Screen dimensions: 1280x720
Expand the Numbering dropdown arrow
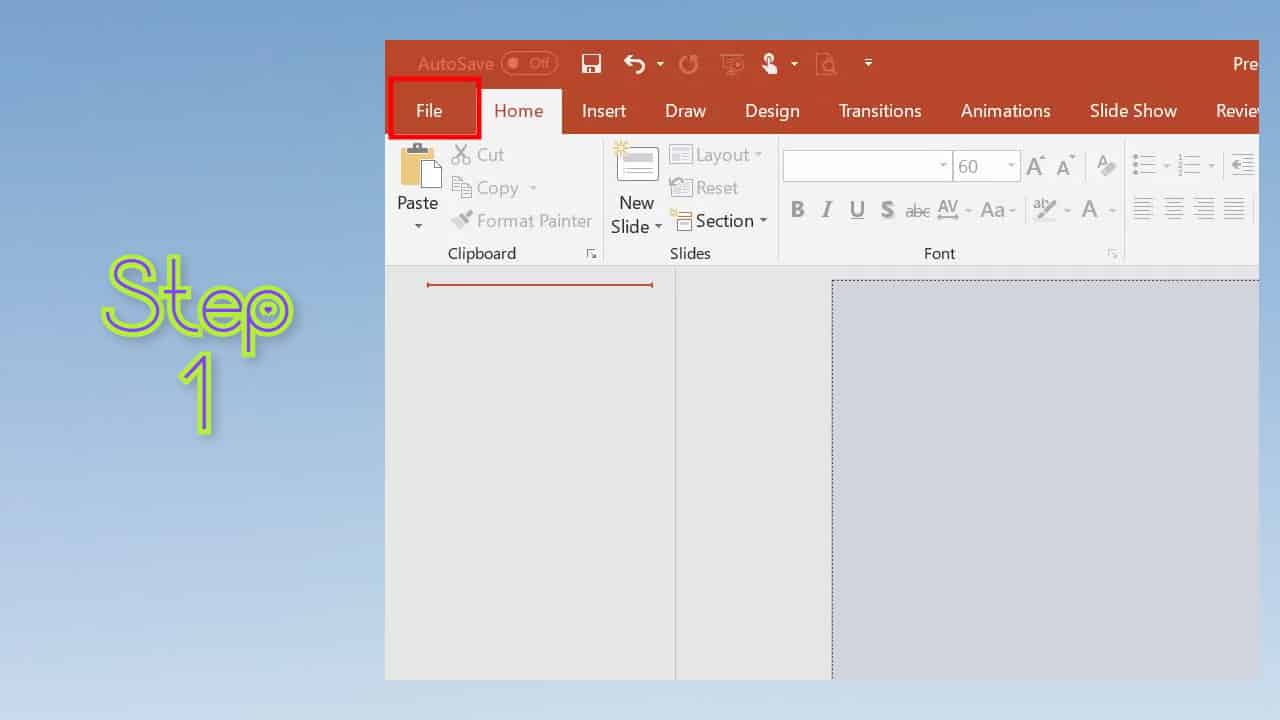tap(1211, 166)
